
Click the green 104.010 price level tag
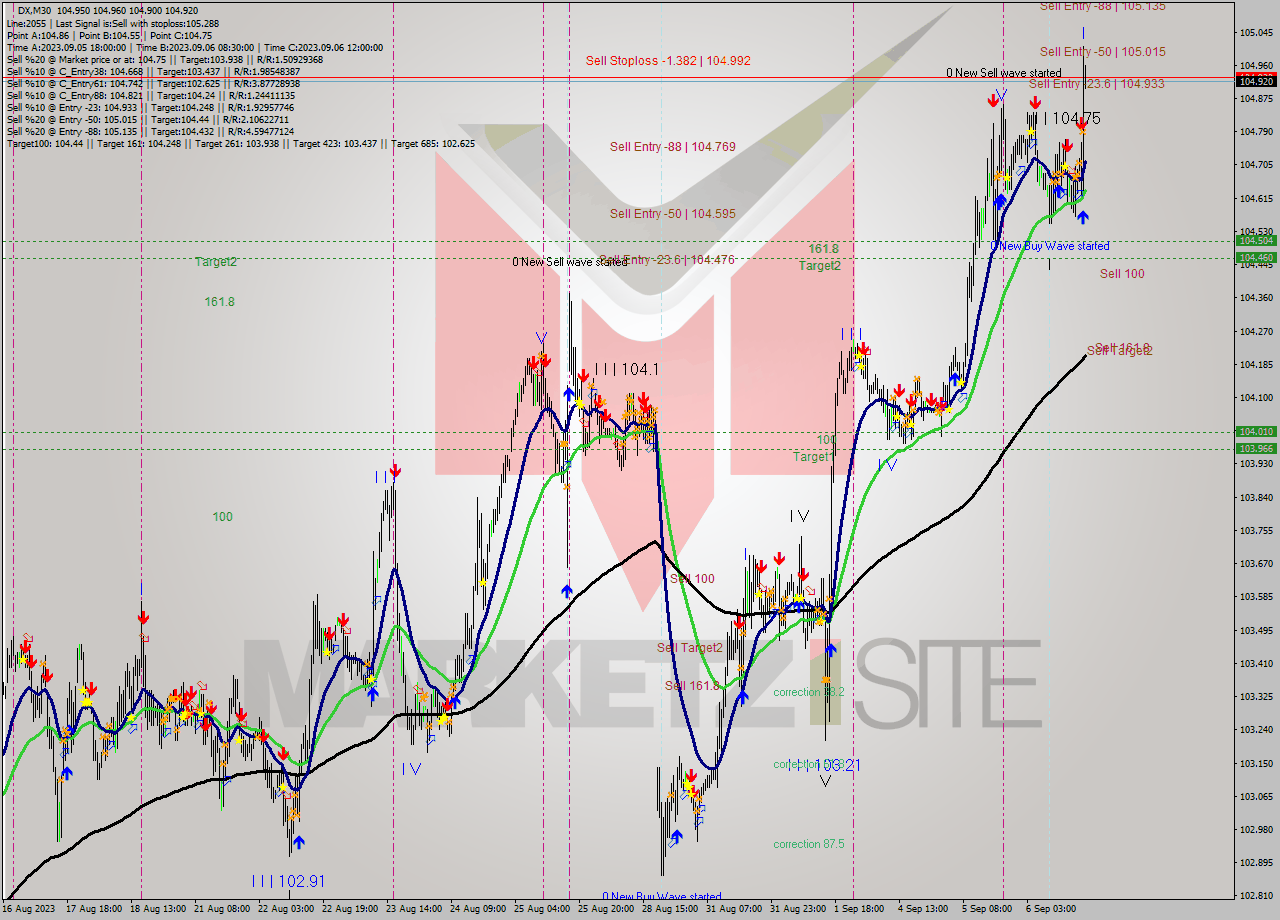[1257, 431]
